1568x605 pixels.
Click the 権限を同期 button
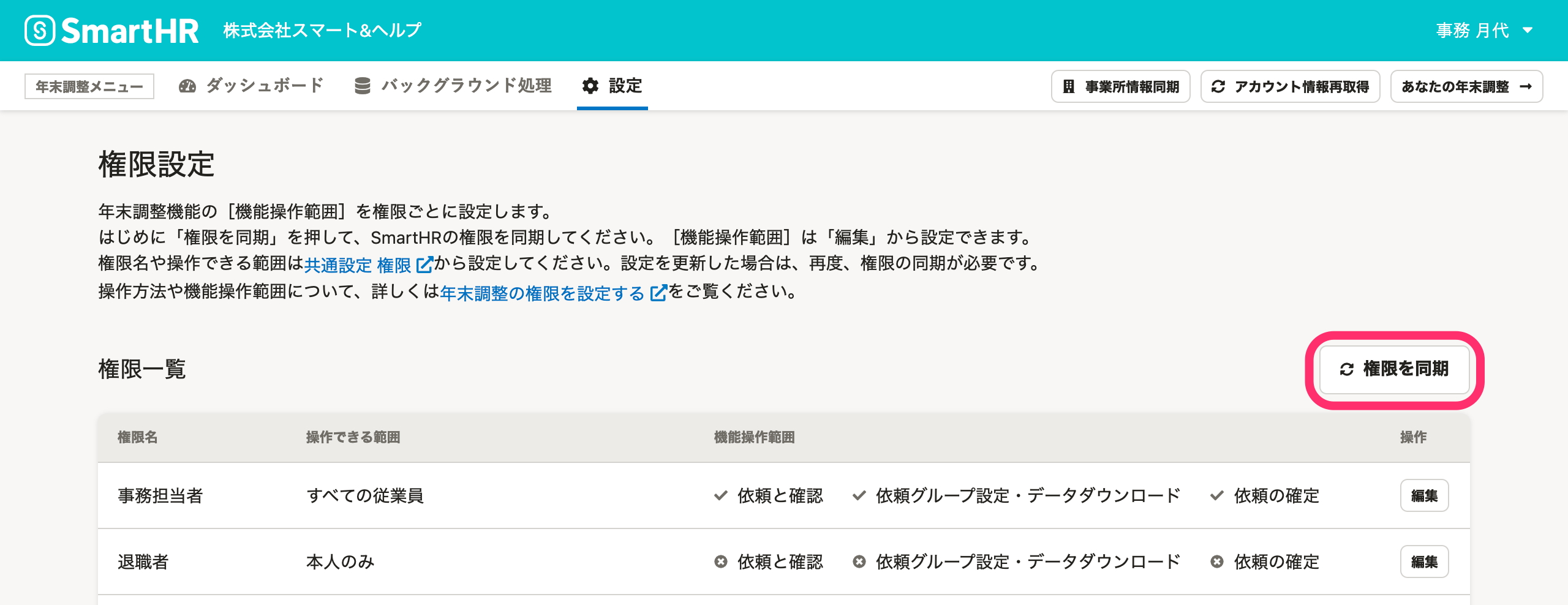coord(1395,369)
